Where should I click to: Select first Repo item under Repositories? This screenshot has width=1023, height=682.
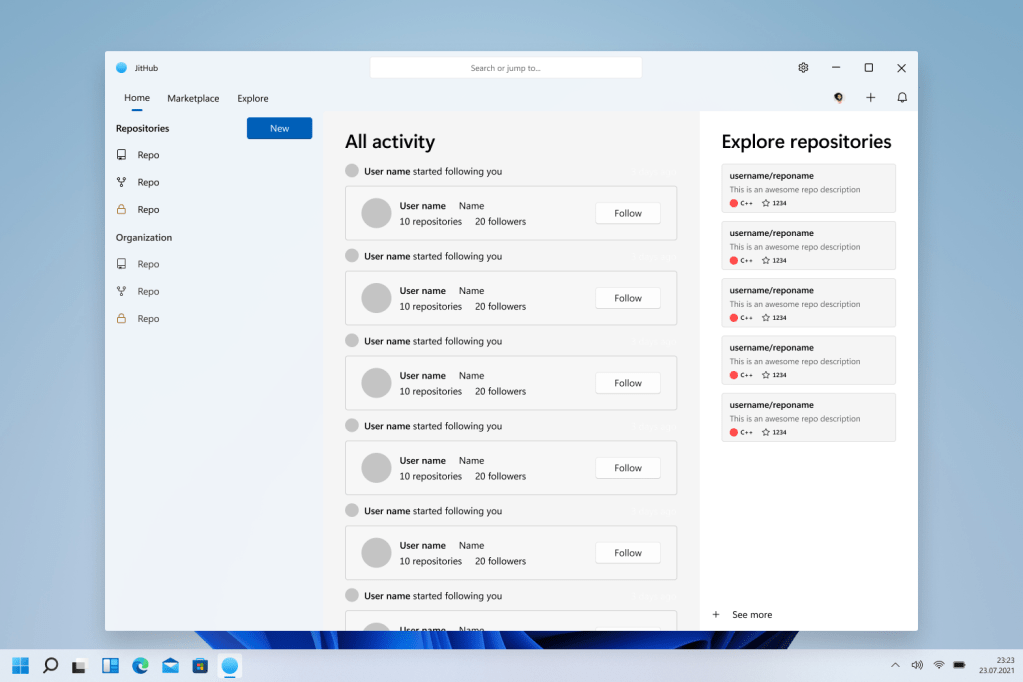(x=147, y=155)
